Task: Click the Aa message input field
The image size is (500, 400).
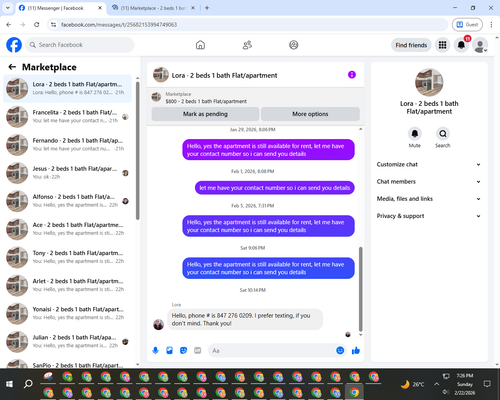Action: tap(272, 350)
